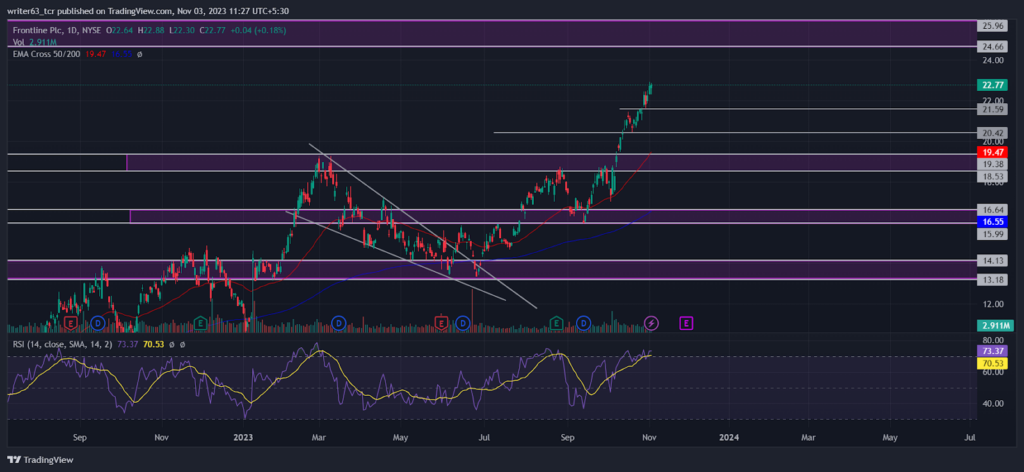Click the red 19.47 value in EMA legend
This screenshot has width=1024, height=472.
click(94, 54)
